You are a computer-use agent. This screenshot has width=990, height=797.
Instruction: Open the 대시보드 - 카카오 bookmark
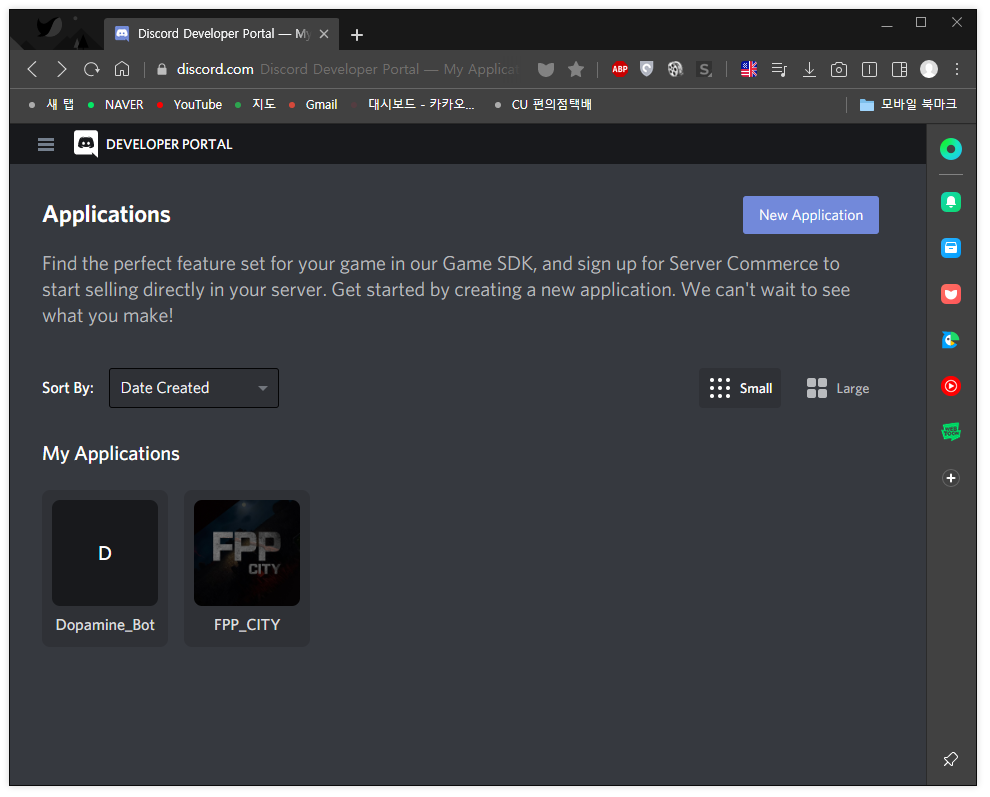[414, 104]
